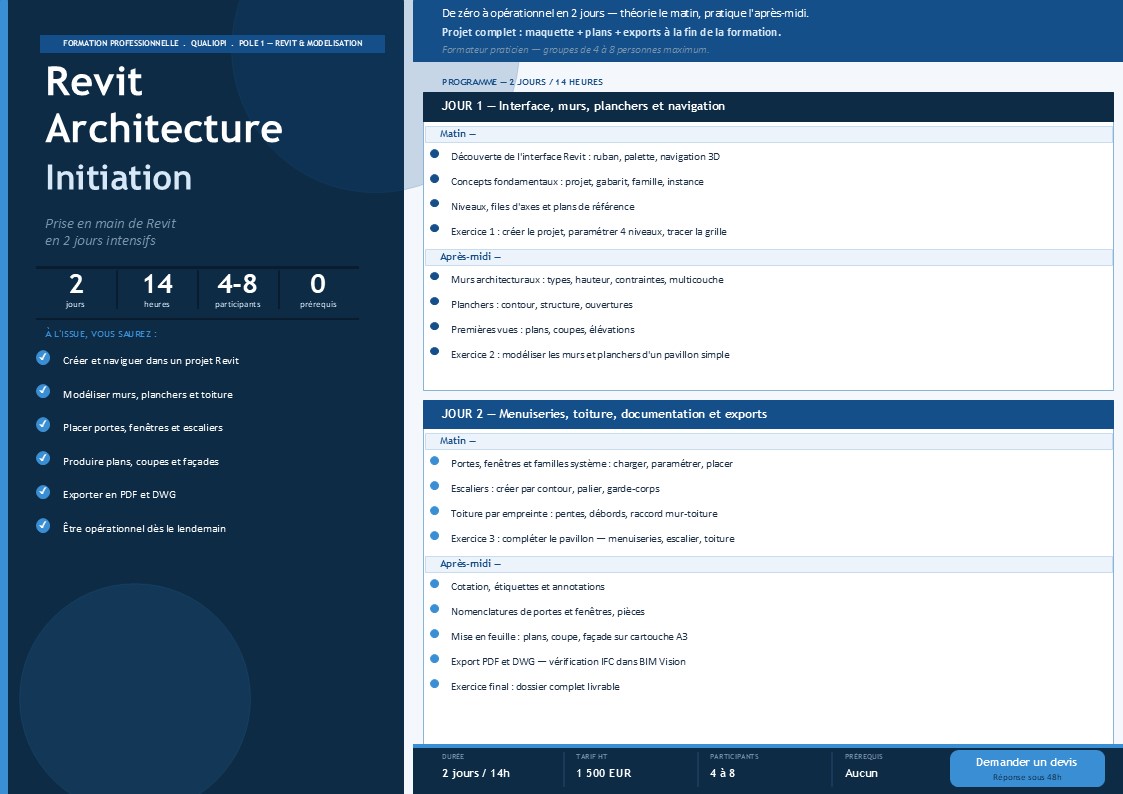Click the 'Initiation' subtitle
This screenshot has width=1123, height=794.
tap(119, 178)
